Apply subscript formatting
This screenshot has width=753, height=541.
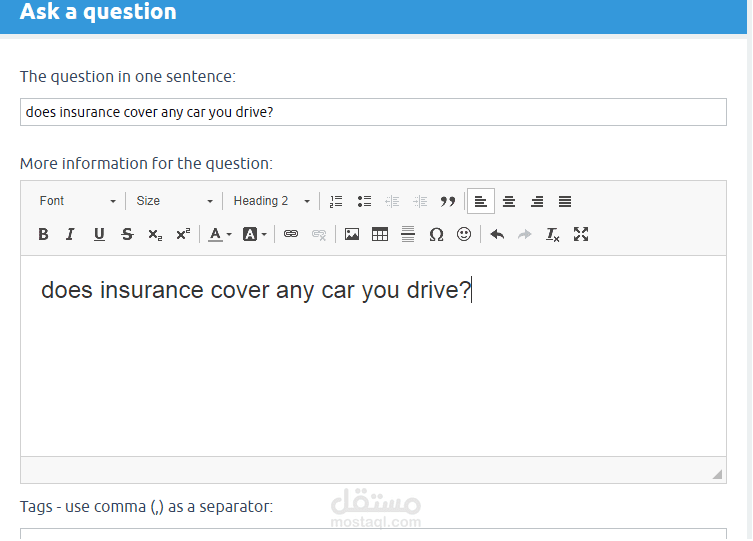point(155,234)
